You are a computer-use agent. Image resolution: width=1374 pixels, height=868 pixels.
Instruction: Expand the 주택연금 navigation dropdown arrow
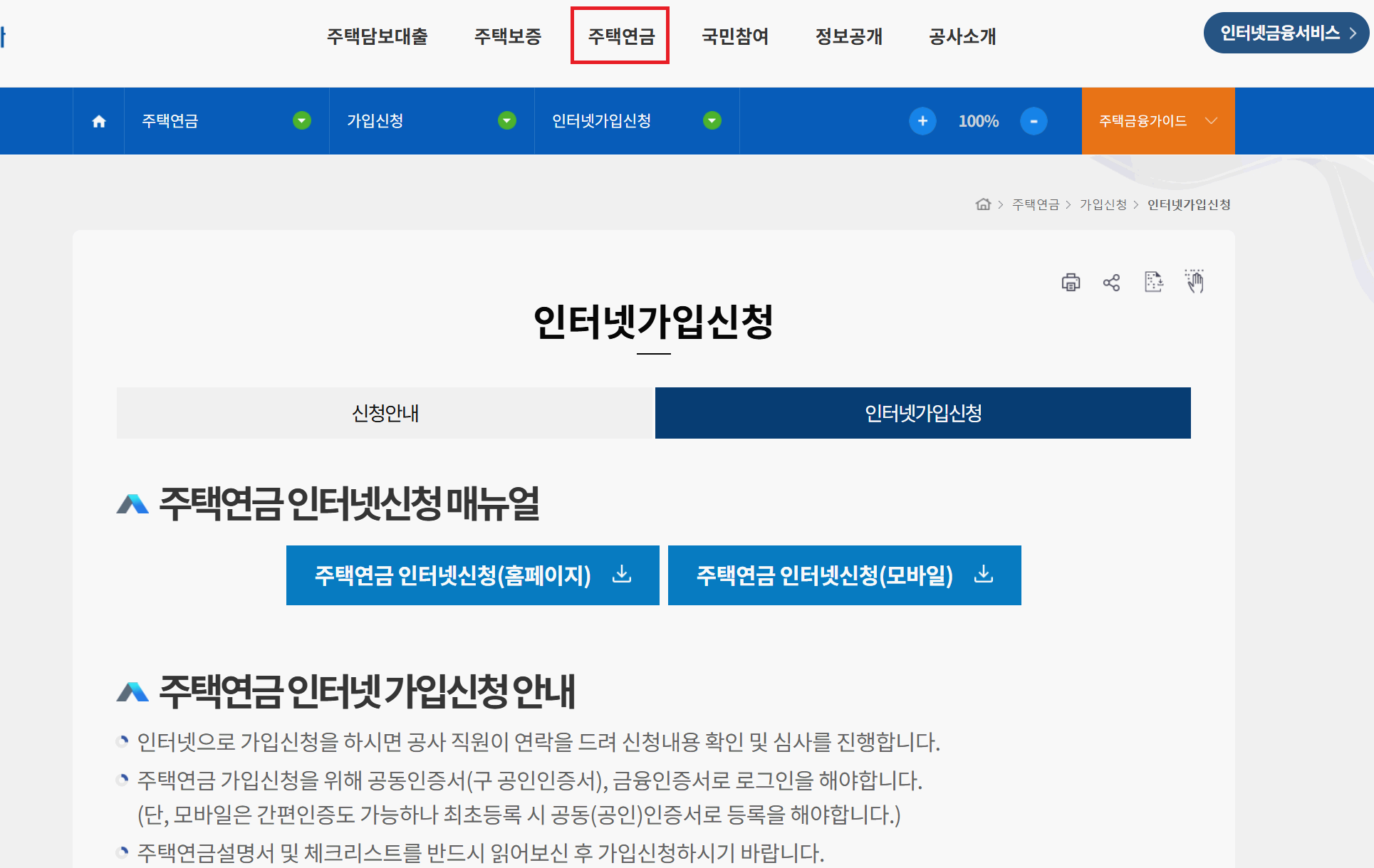coord(301,121)
